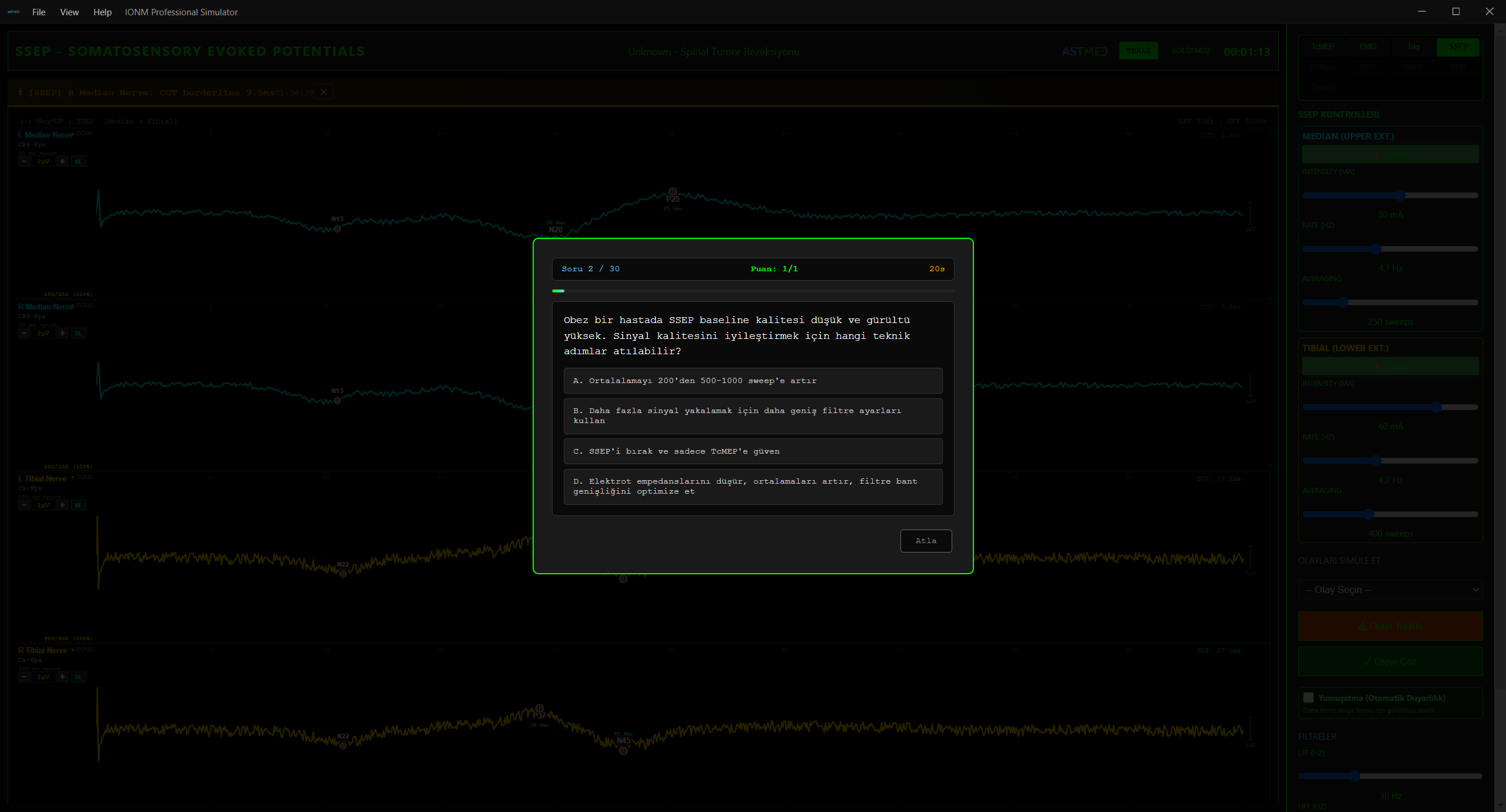This screenshot has width=1506, height=812.
Task: Open the File menu
Action: coord(39,12)
